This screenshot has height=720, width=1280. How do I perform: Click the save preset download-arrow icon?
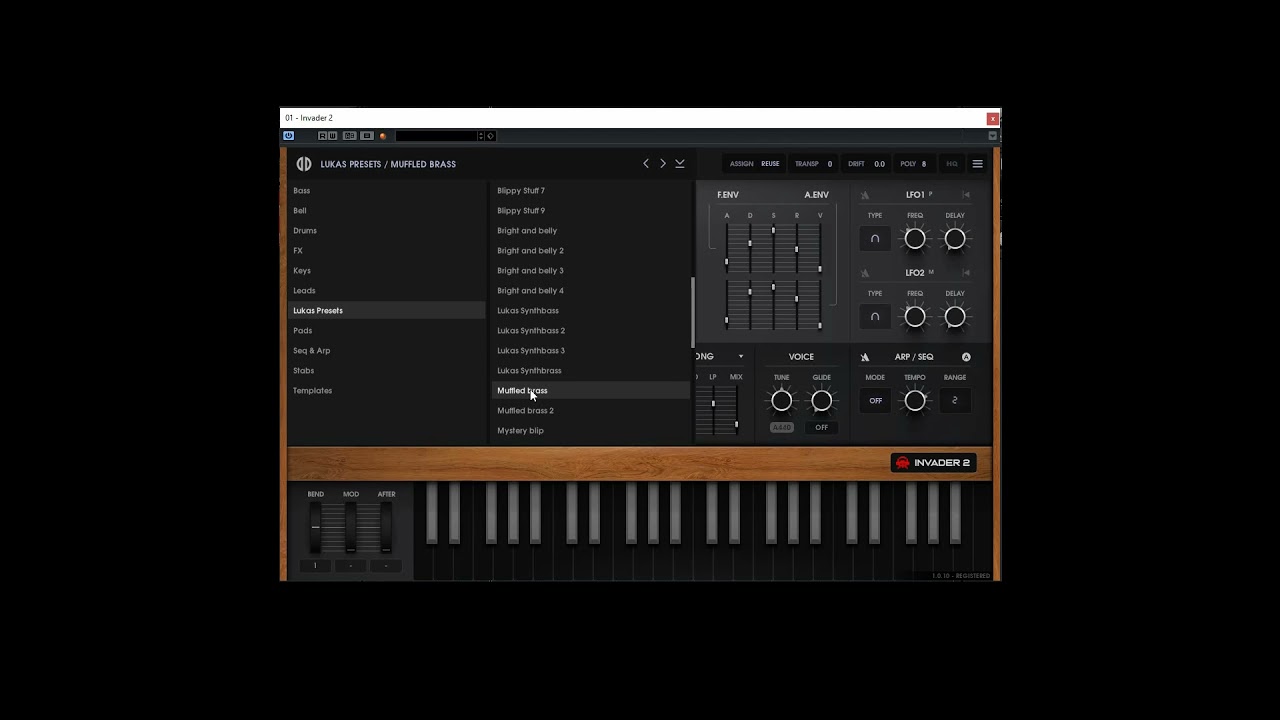click(680, 164)
